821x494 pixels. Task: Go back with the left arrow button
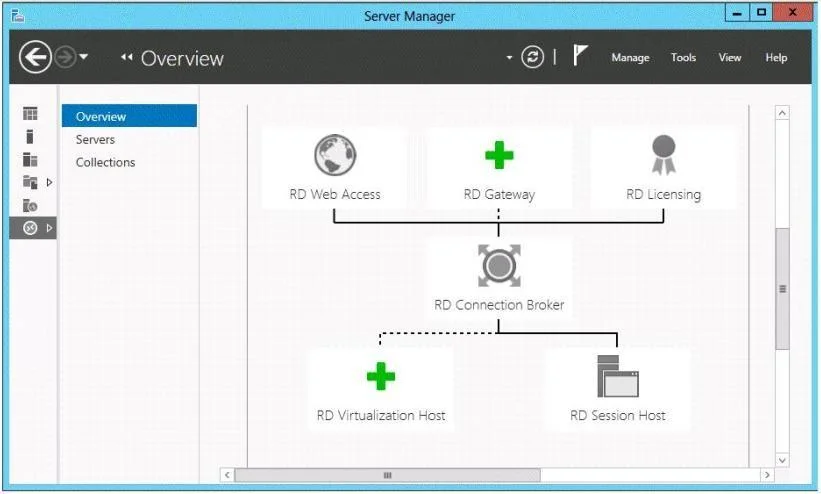pos(35,57)
